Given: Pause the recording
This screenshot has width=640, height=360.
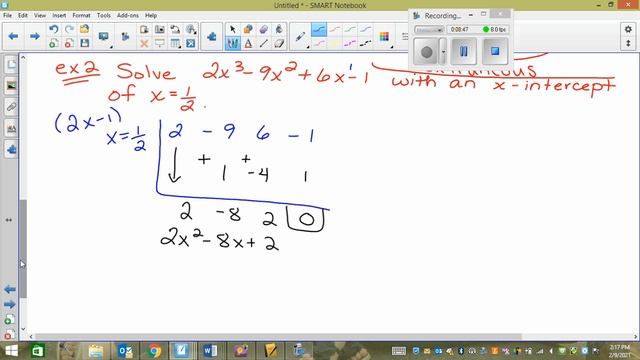Looking at the screenshot, I should (463, 51).
